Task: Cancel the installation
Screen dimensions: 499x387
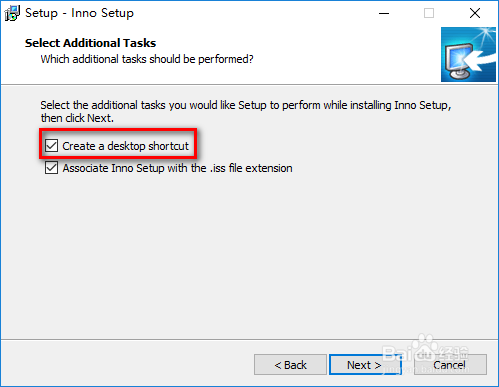Action: click(x=450, y=365)
